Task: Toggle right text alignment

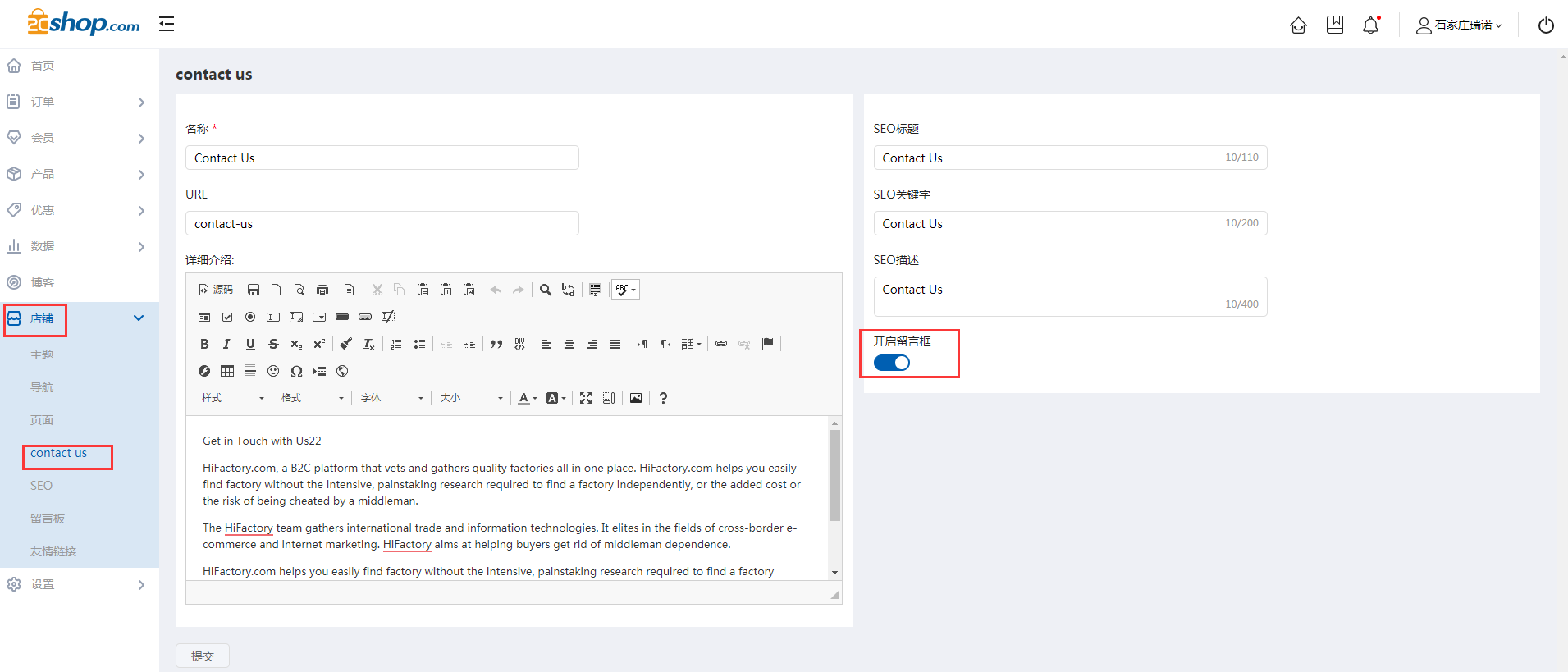Action: click(x=592, y=344)
